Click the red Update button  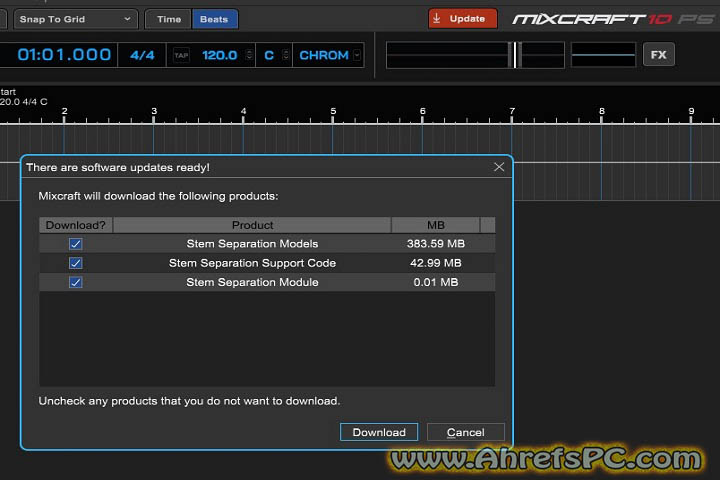tap(463, 19)
